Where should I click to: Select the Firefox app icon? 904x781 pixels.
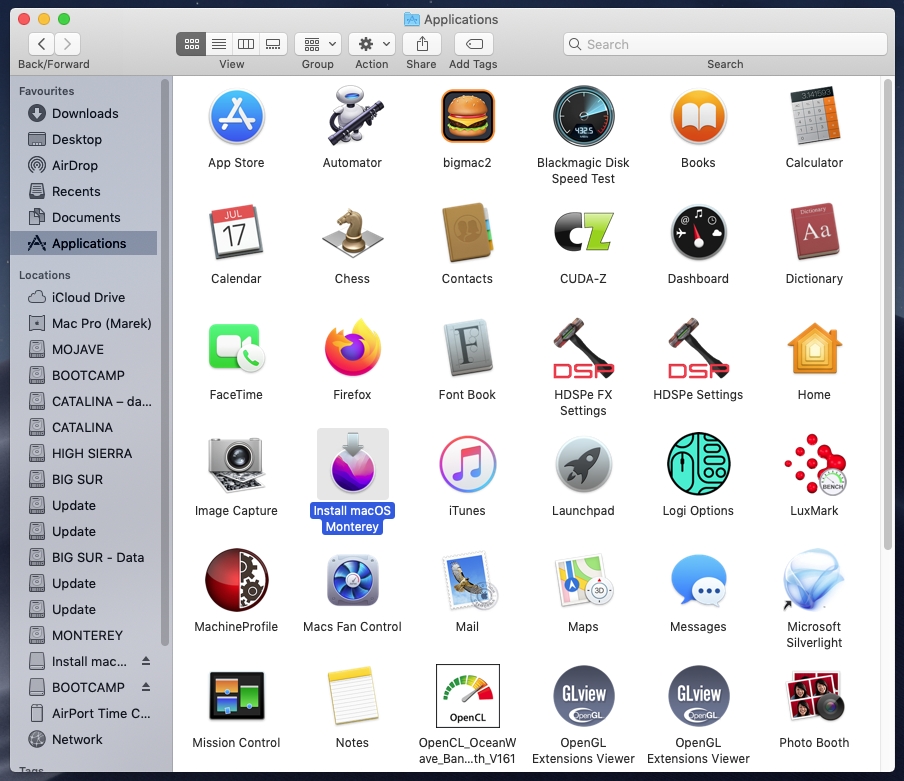click(x=352, y=348)
